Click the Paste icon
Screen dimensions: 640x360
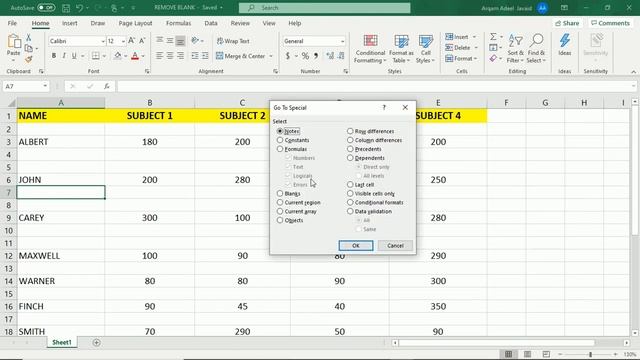pos(13,42)
